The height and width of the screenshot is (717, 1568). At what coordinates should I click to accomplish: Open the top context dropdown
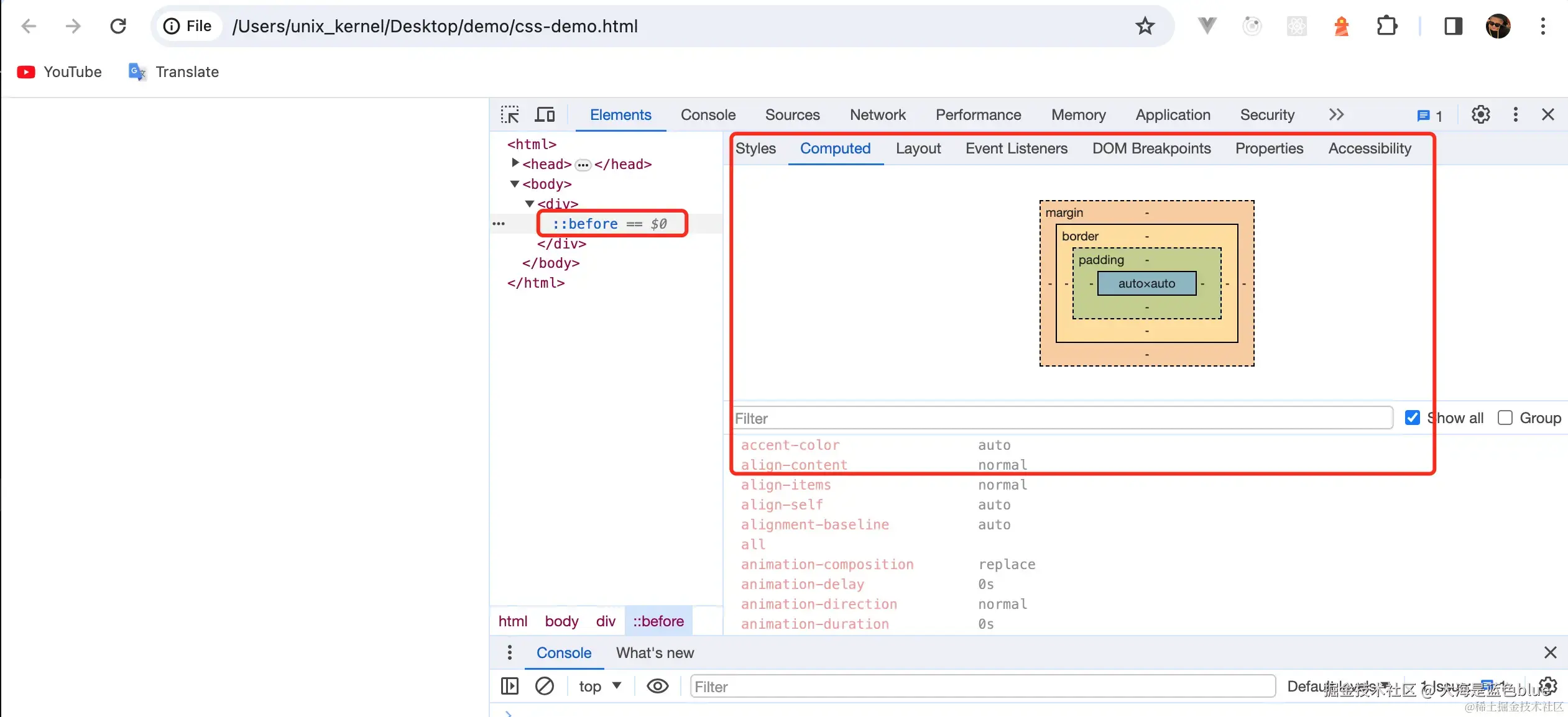pyautogui.click(x=599, y=687)
